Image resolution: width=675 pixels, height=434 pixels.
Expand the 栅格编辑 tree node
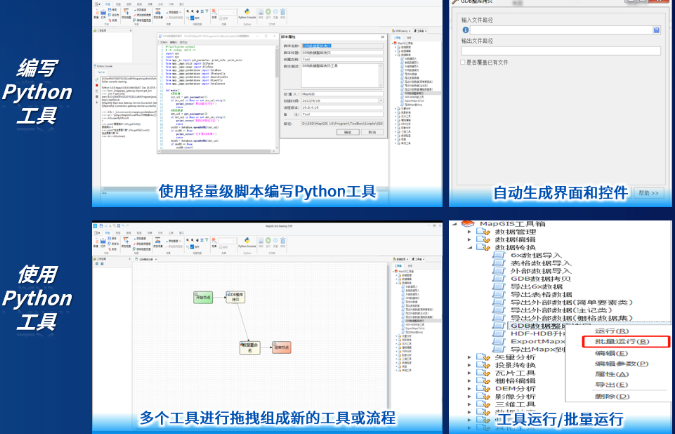click(471, 381)
